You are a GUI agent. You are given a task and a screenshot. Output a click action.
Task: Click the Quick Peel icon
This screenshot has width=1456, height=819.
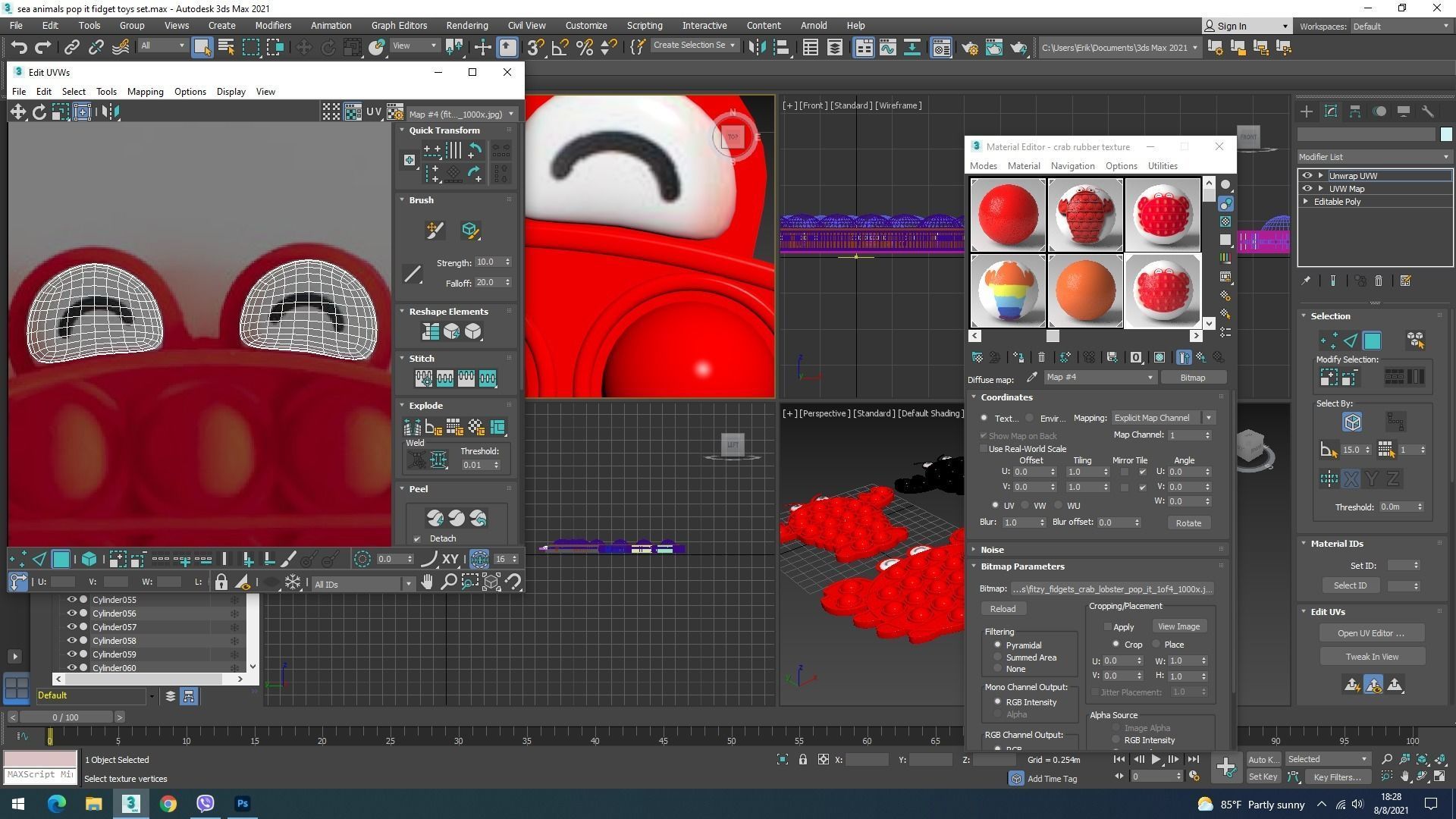435,518
